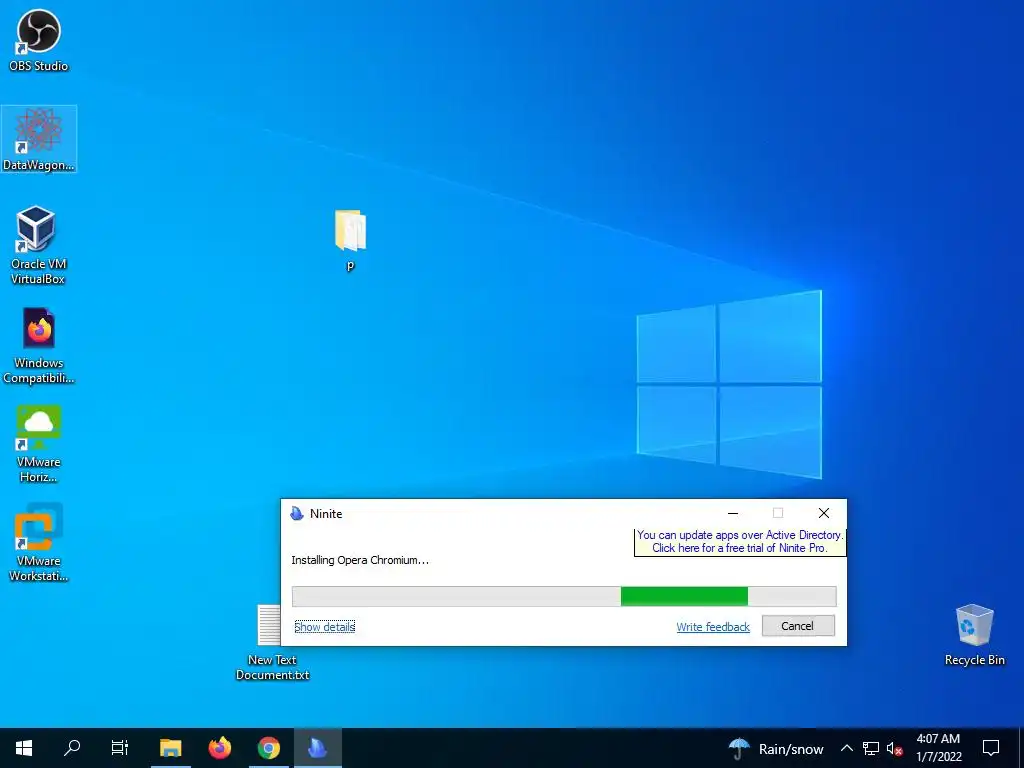Viewport: 1024px width, 768px height.
Task: Cancel the Ninite installation
Action: [798, 626]
